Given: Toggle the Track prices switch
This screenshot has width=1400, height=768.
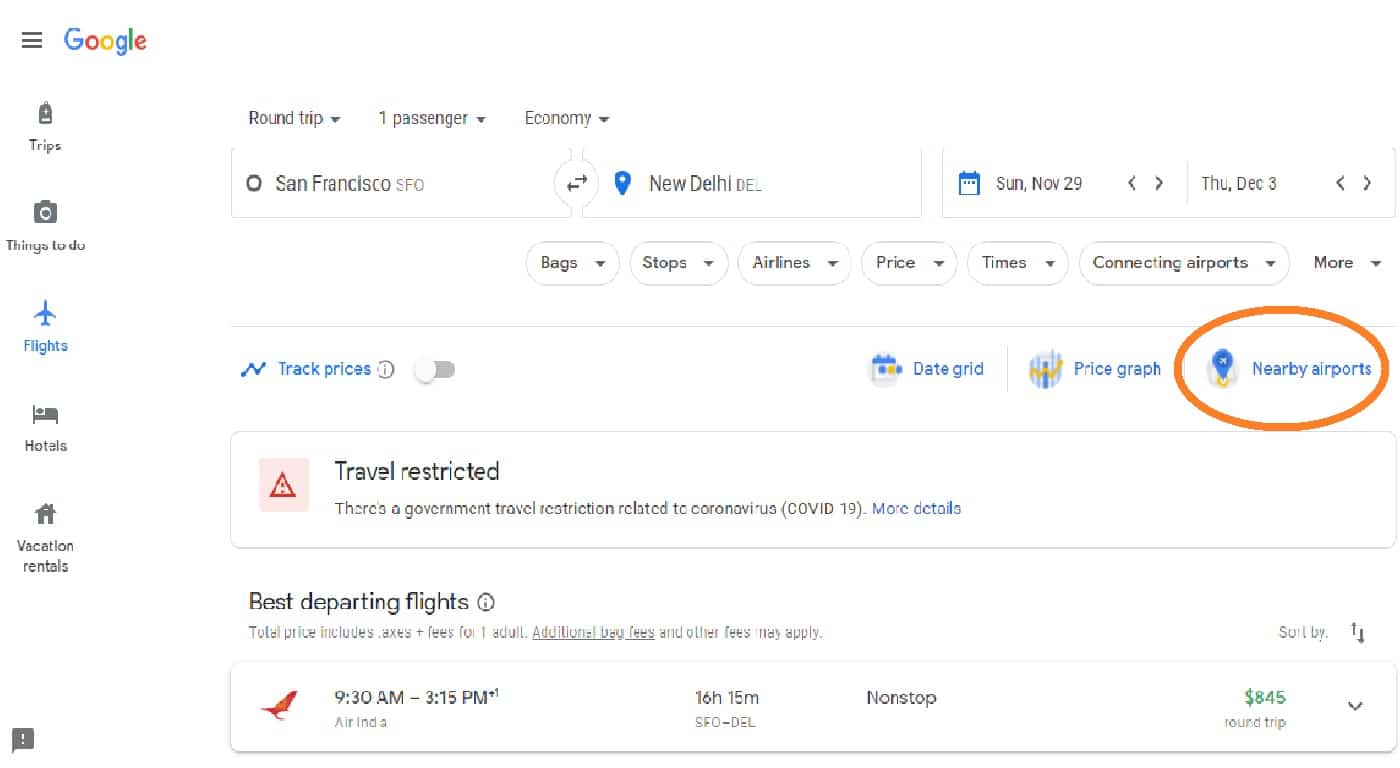Looking at the screenshot, I should coord(435,370).
